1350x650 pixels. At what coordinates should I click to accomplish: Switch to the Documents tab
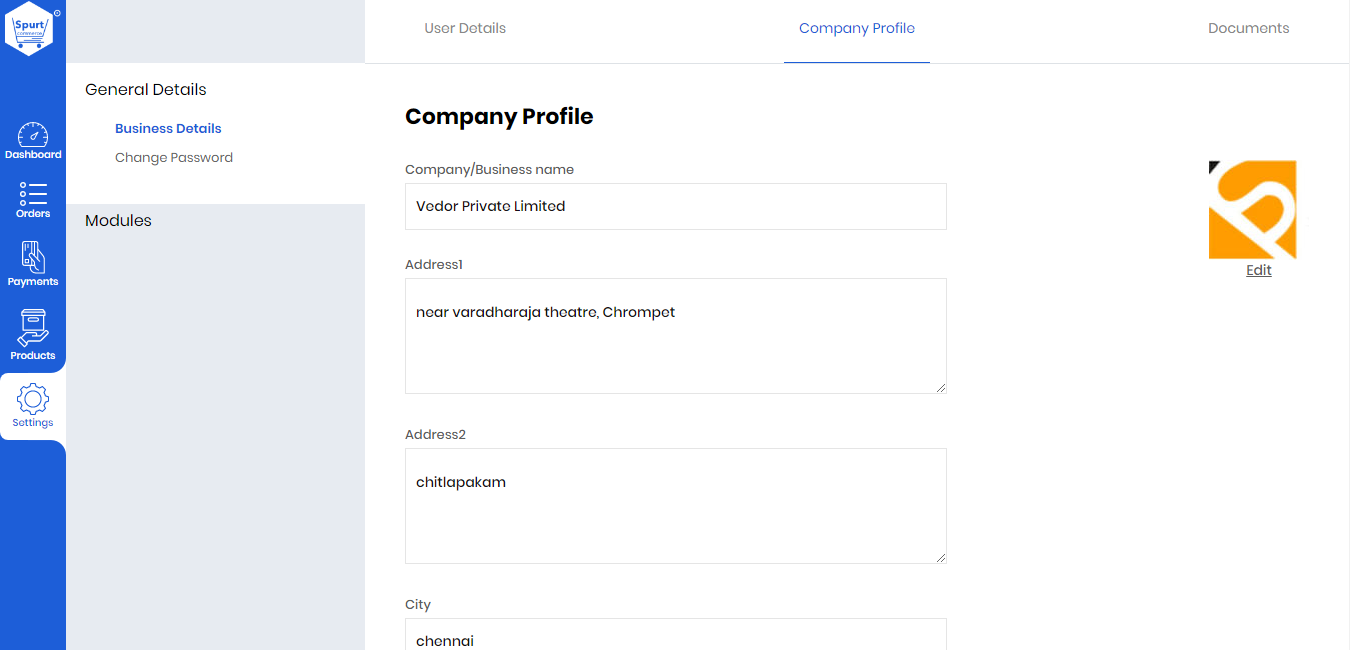[x=1248, y=28]
